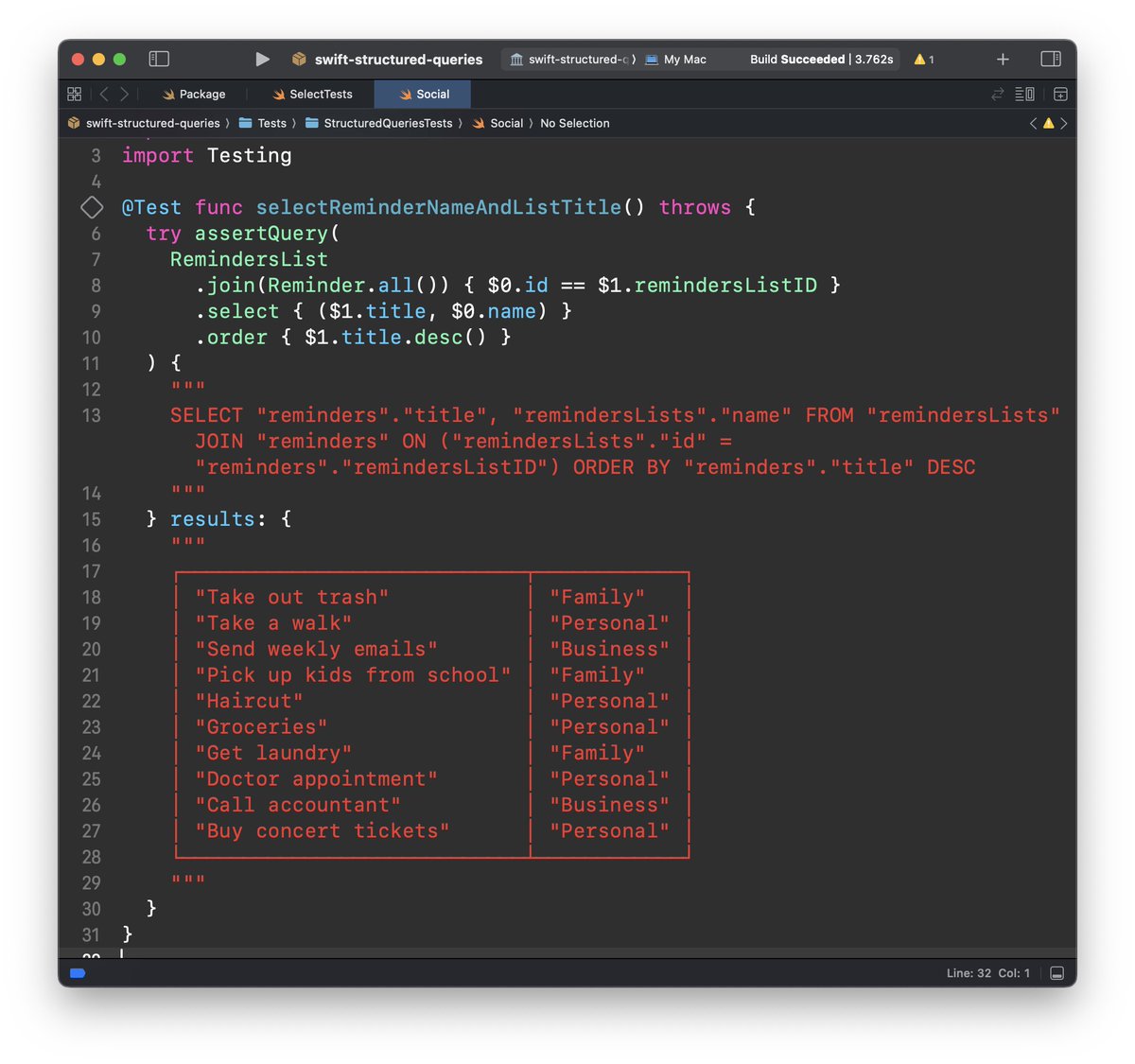Go forward in editor history
Screen dimensions: 1135x1064
124,94
